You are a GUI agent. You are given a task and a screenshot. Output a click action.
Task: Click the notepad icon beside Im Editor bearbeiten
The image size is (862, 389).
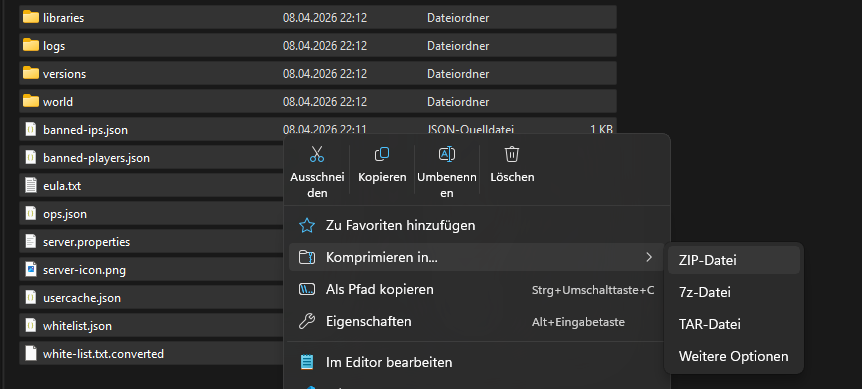point(306,363)
